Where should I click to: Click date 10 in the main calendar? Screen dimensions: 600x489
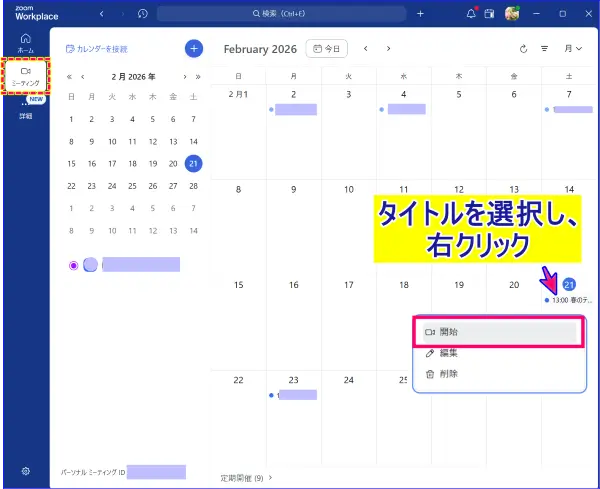349,189
